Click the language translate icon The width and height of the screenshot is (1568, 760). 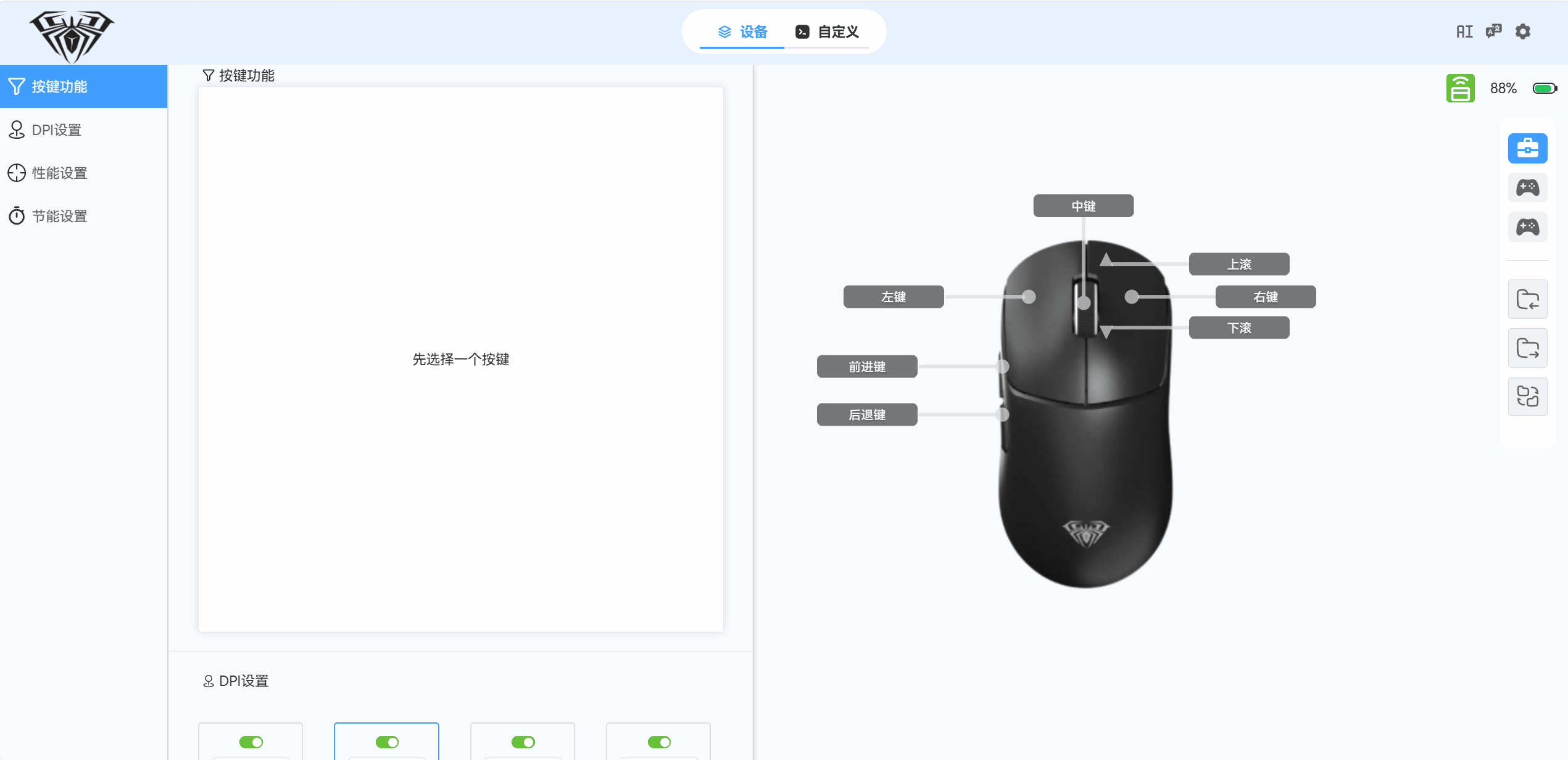[1493, 31]
